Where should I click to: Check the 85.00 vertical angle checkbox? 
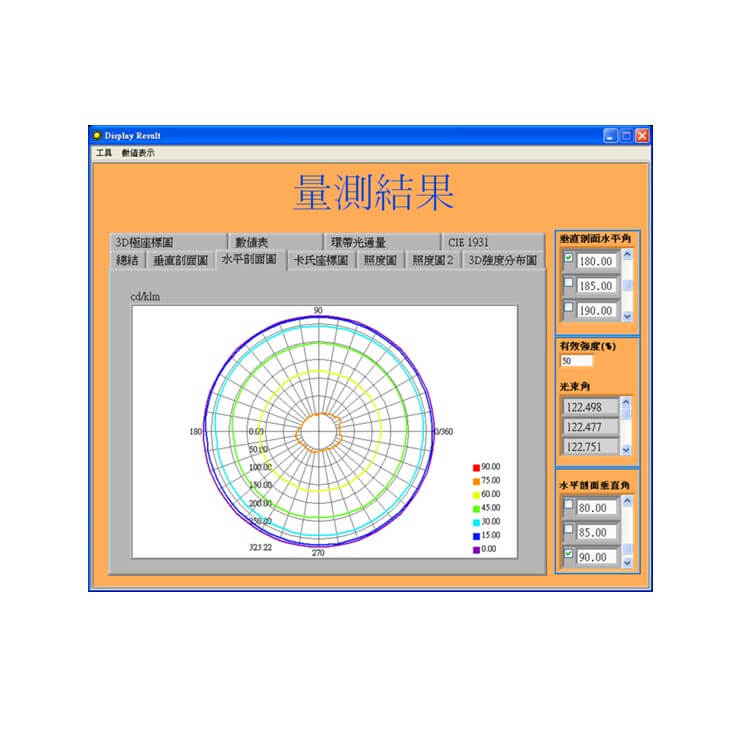tap(568, 529)
